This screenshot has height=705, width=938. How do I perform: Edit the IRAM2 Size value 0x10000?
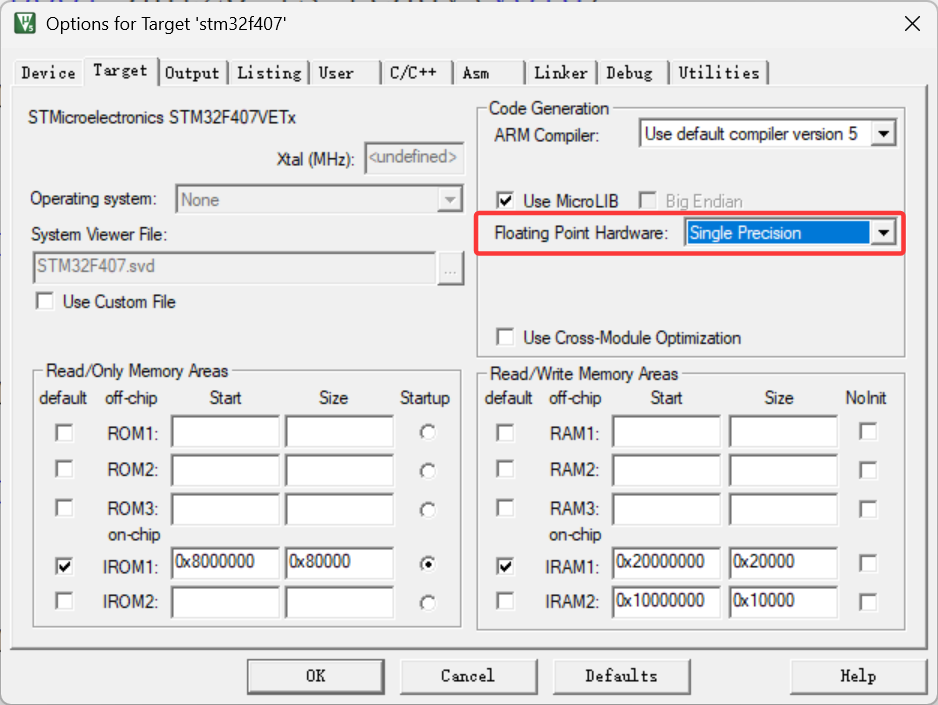click(x=783, y=602)
